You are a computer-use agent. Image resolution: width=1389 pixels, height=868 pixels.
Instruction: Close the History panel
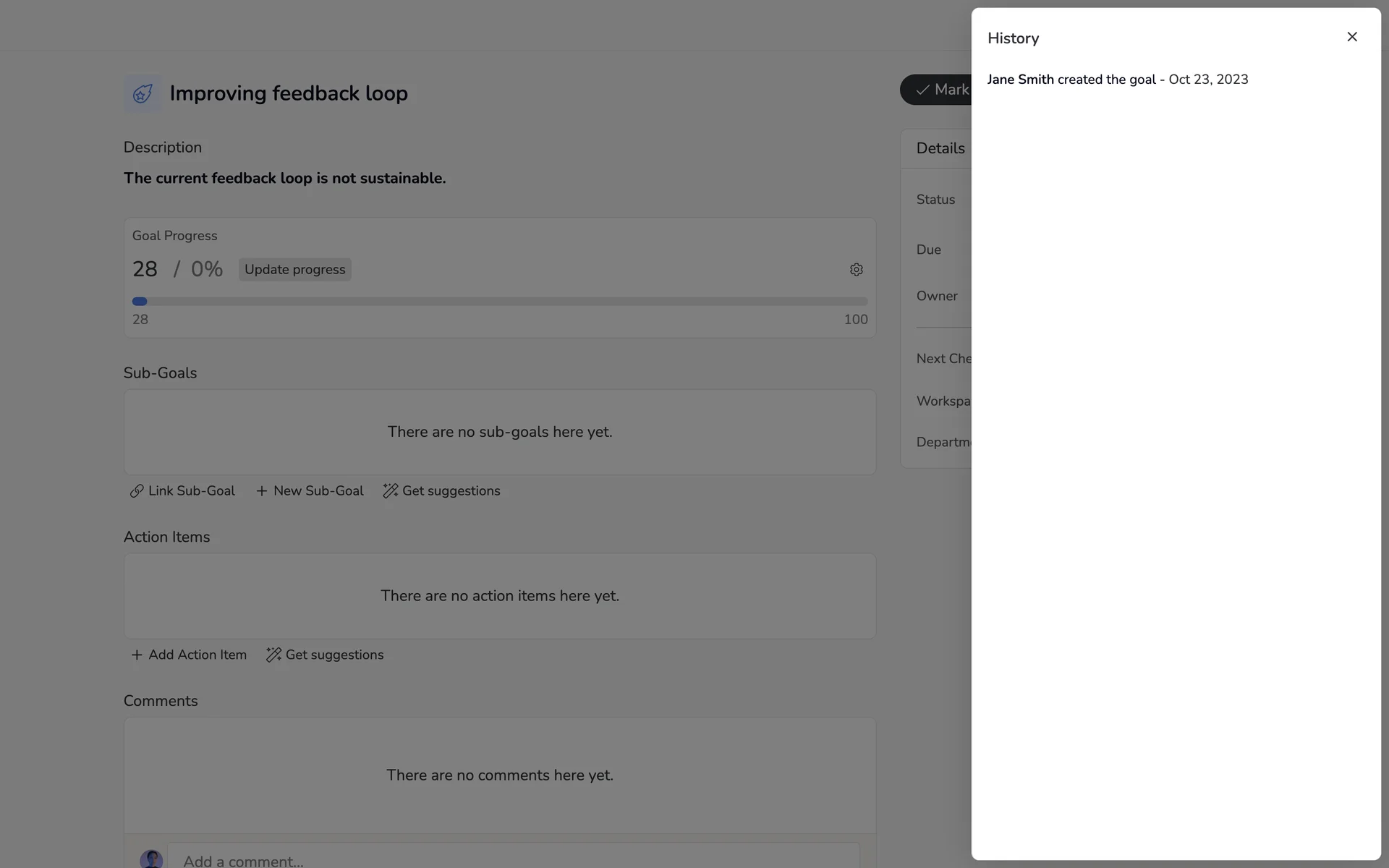(x=1351, y=37)
